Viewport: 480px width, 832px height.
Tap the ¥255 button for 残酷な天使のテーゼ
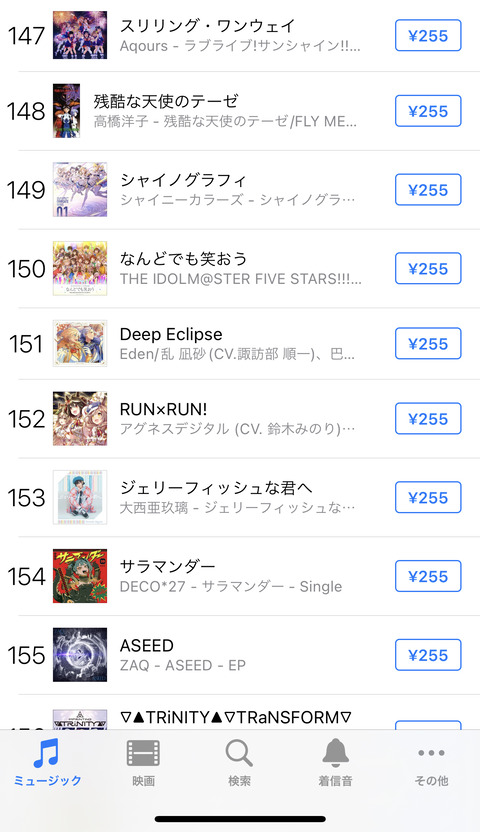tap(428, 111)
